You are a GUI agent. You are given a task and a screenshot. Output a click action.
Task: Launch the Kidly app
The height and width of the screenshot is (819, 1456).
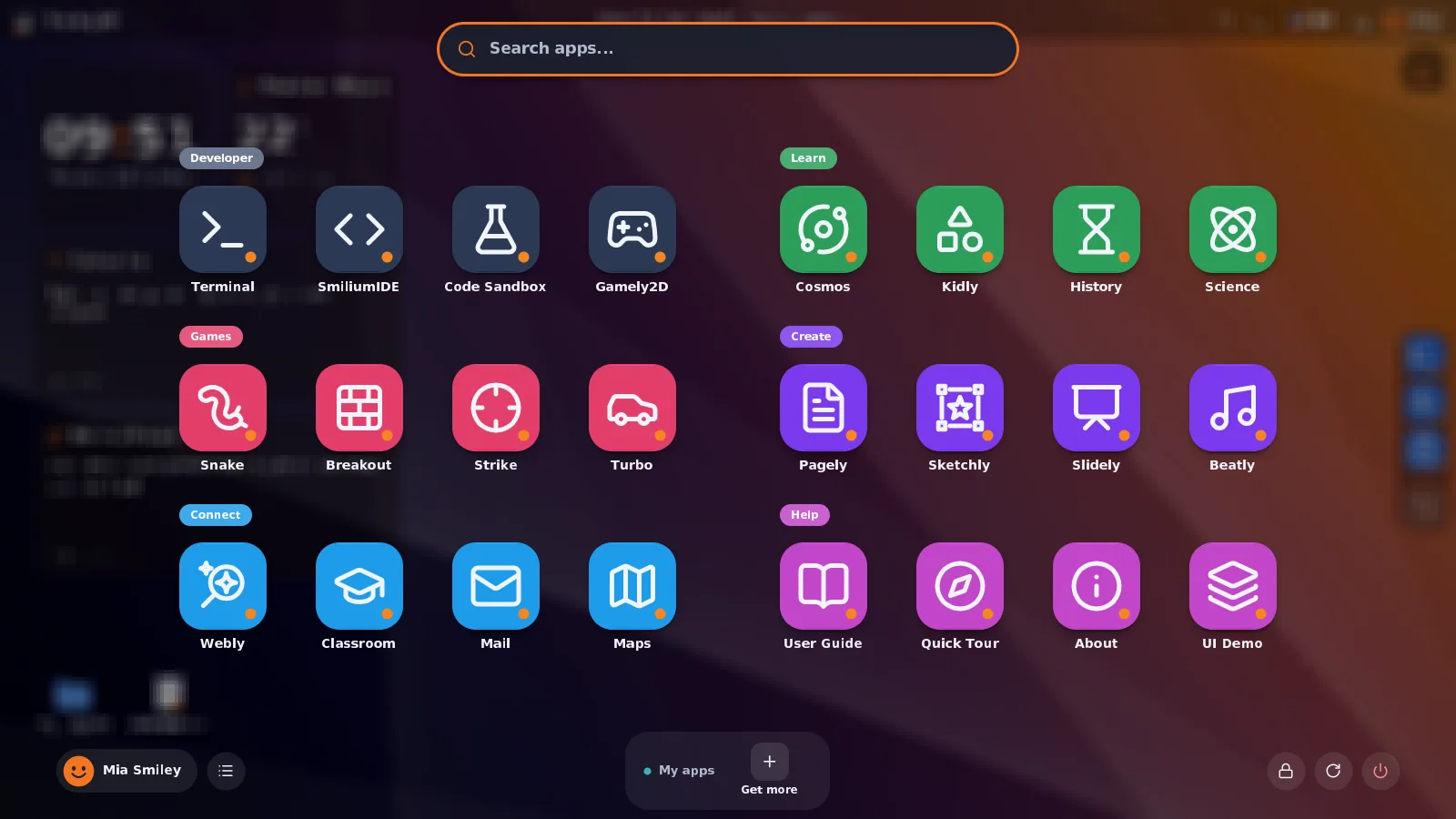(960, 229)
